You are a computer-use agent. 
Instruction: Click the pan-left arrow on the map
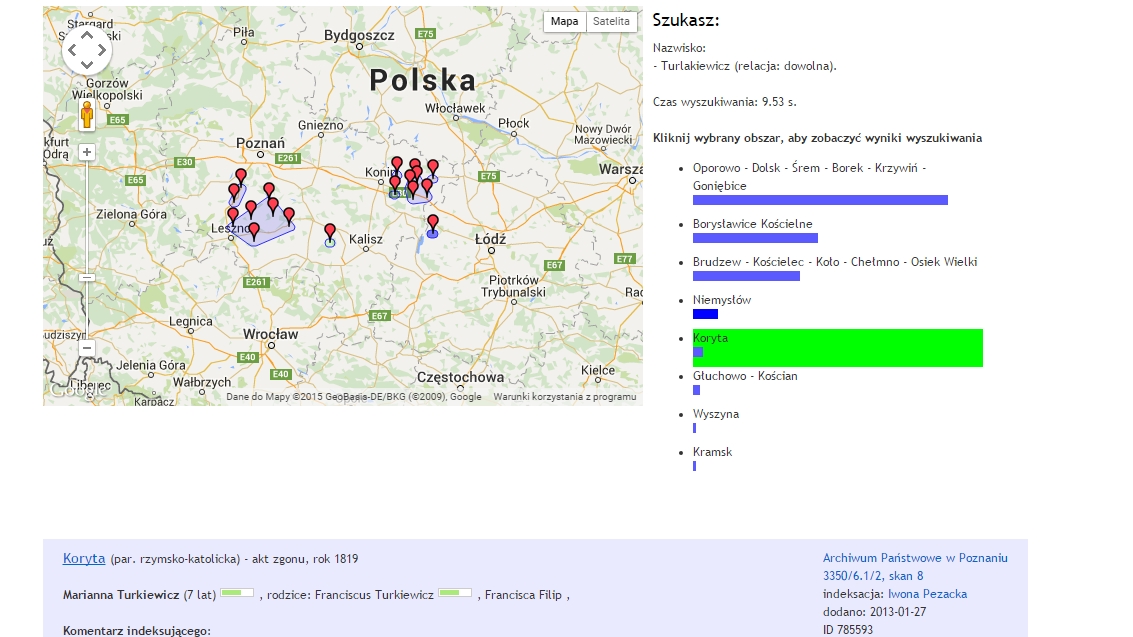[x=71, y=49]
